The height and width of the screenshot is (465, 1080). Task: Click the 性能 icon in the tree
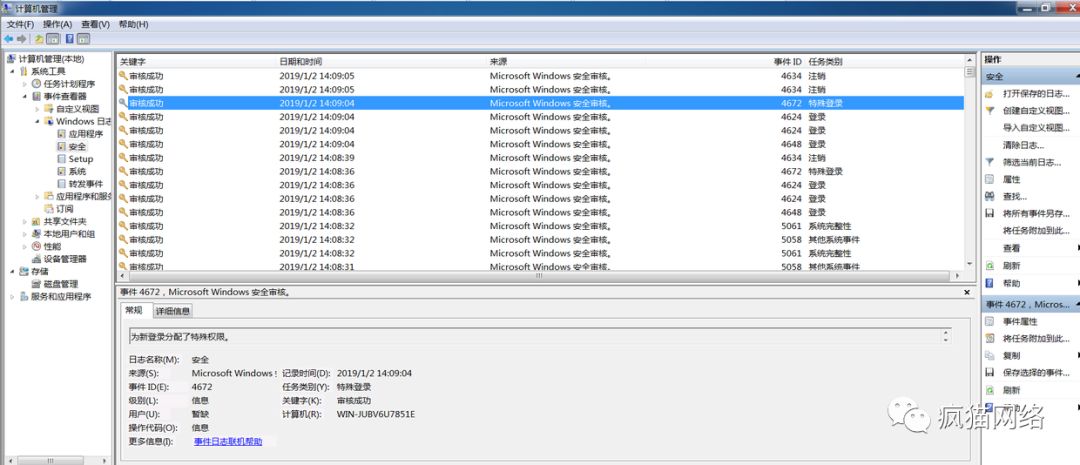point(37,246)
